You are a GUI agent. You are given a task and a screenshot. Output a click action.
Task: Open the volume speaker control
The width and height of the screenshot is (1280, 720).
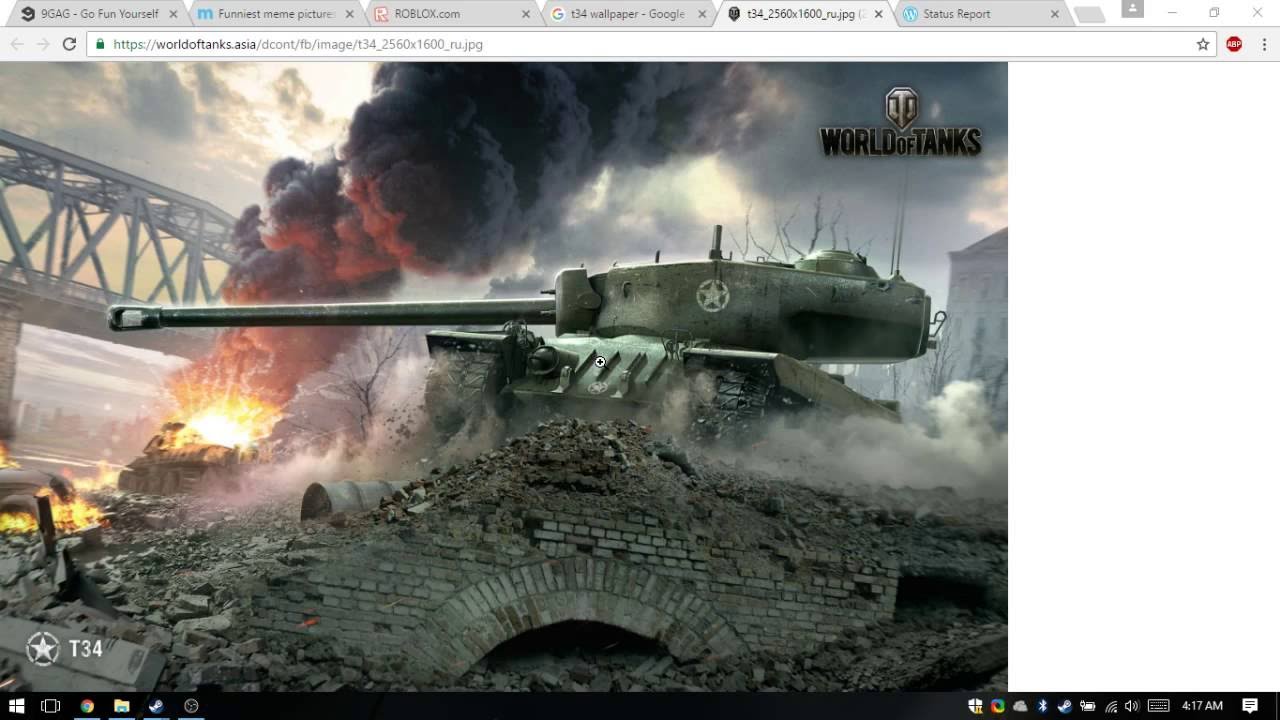(x=1132, y=706)
